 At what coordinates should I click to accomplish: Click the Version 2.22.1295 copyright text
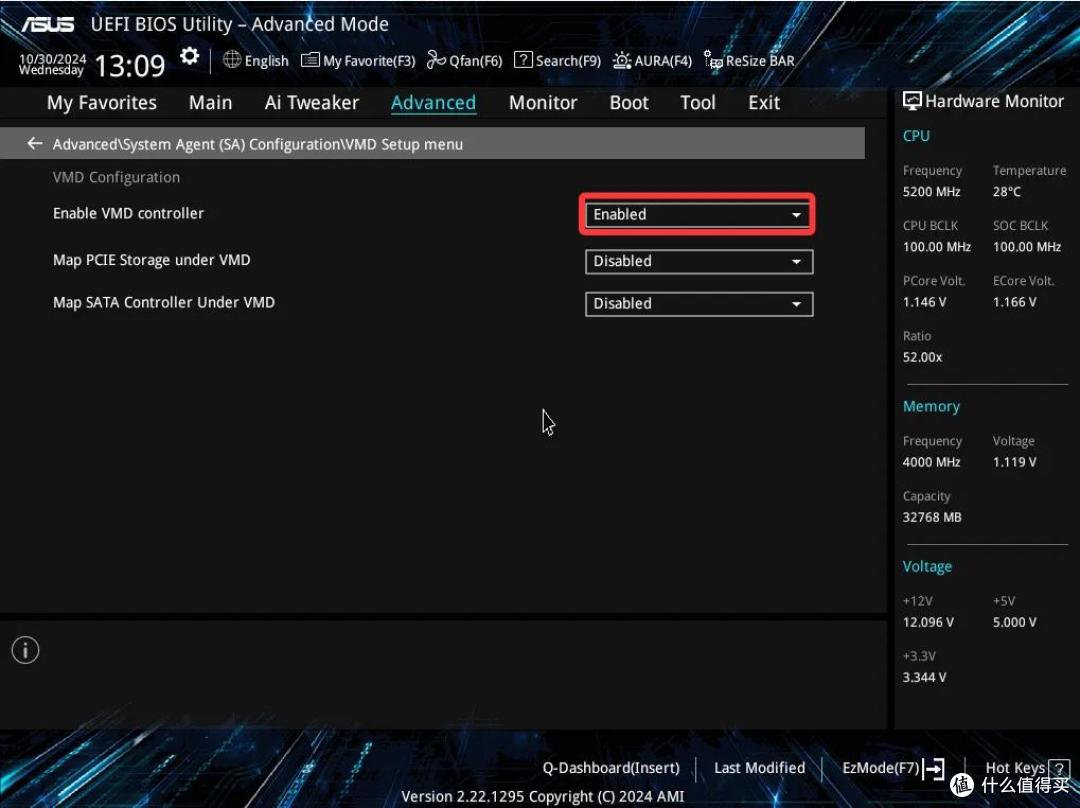(543, 797)
